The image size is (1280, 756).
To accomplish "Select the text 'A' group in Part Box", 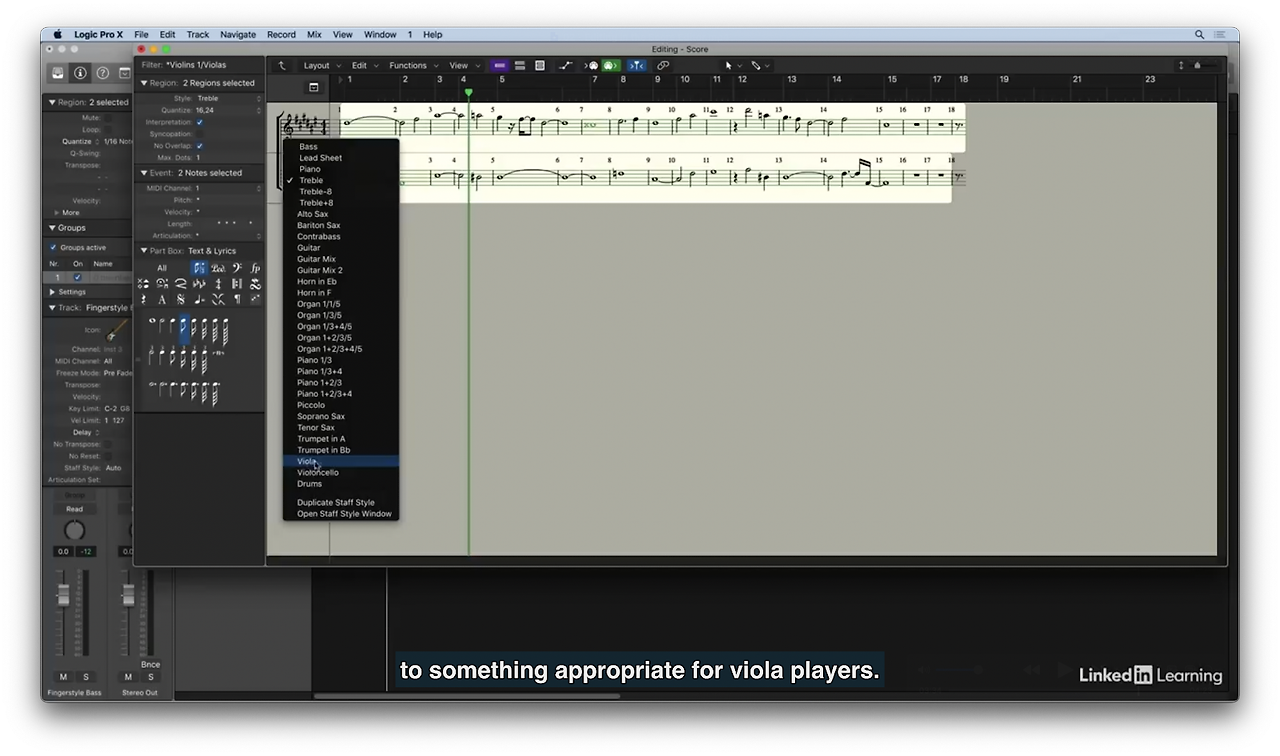I will pos(162,299).
